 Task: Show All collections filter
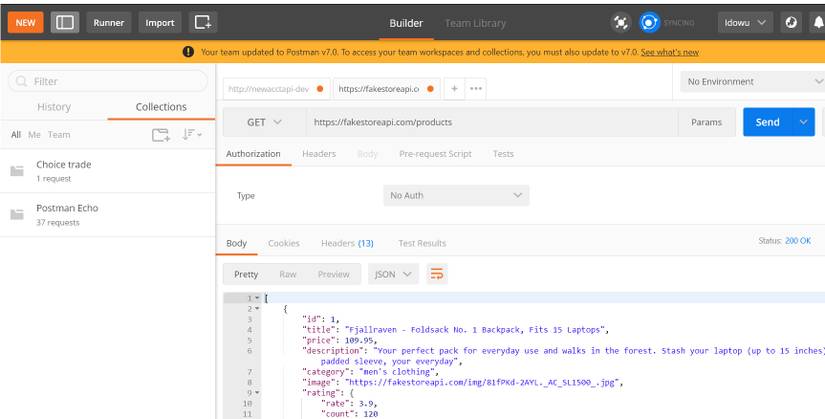click(16, 135)
